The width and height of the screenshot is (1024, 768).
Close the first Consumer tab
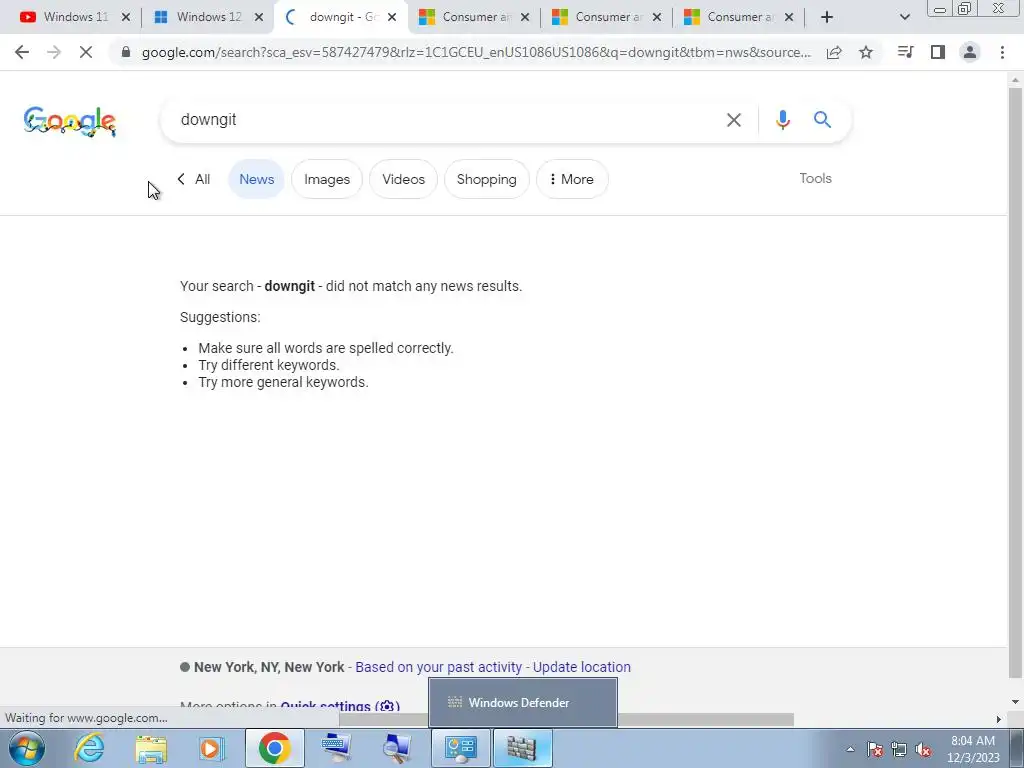tap(525, 18)
